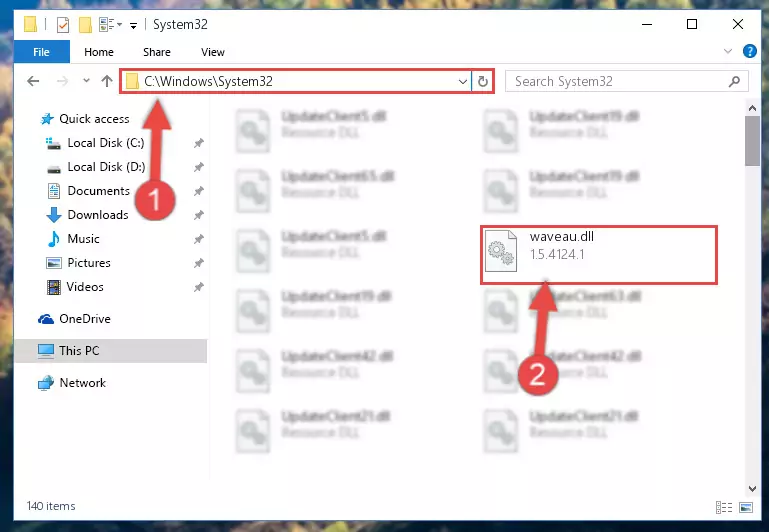Click the 140 items status text
769x532 pixels.
pos(51,506)
